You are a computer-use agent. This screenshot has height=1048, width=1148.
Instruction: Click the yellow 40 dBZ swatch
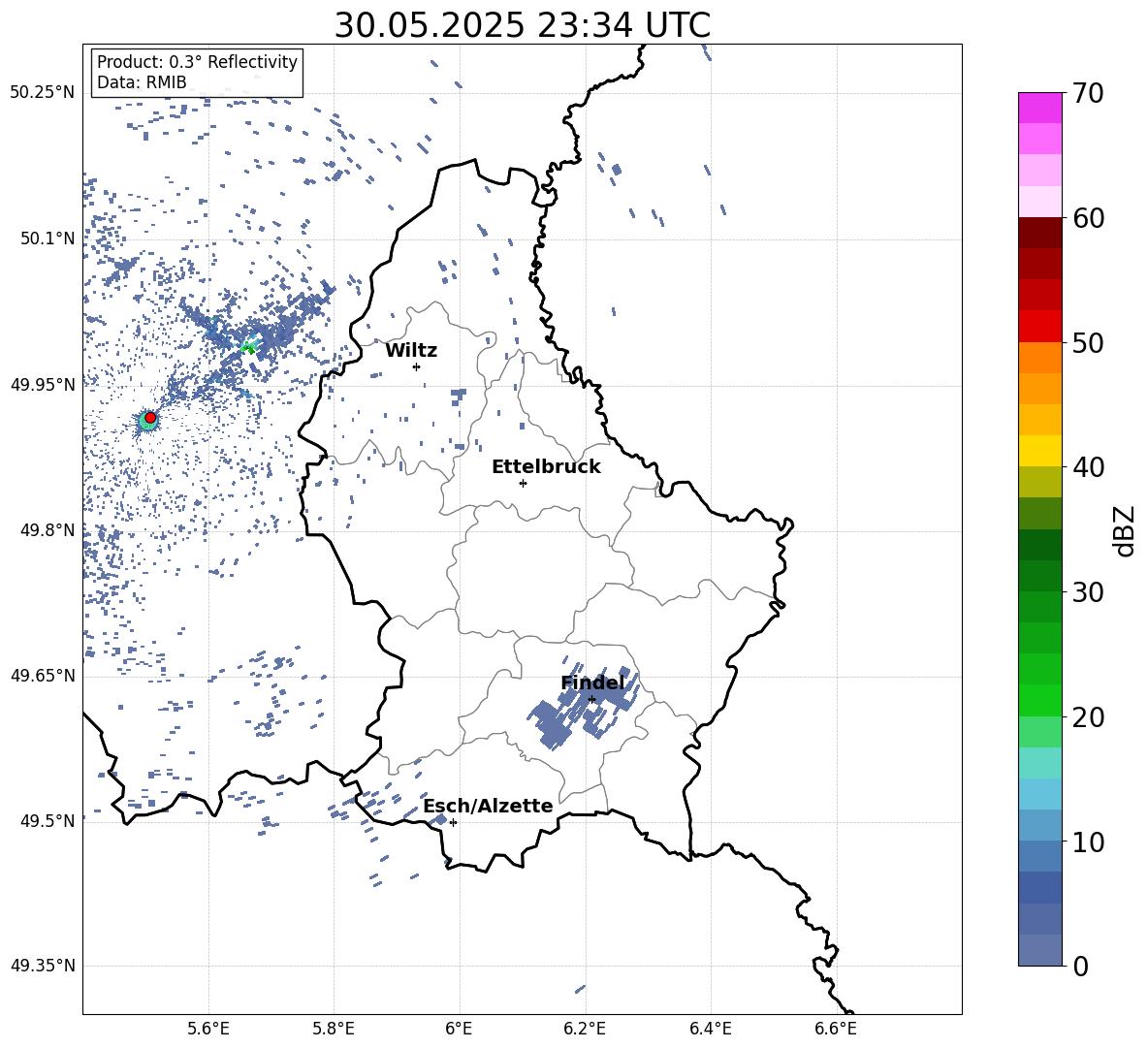1040,451
